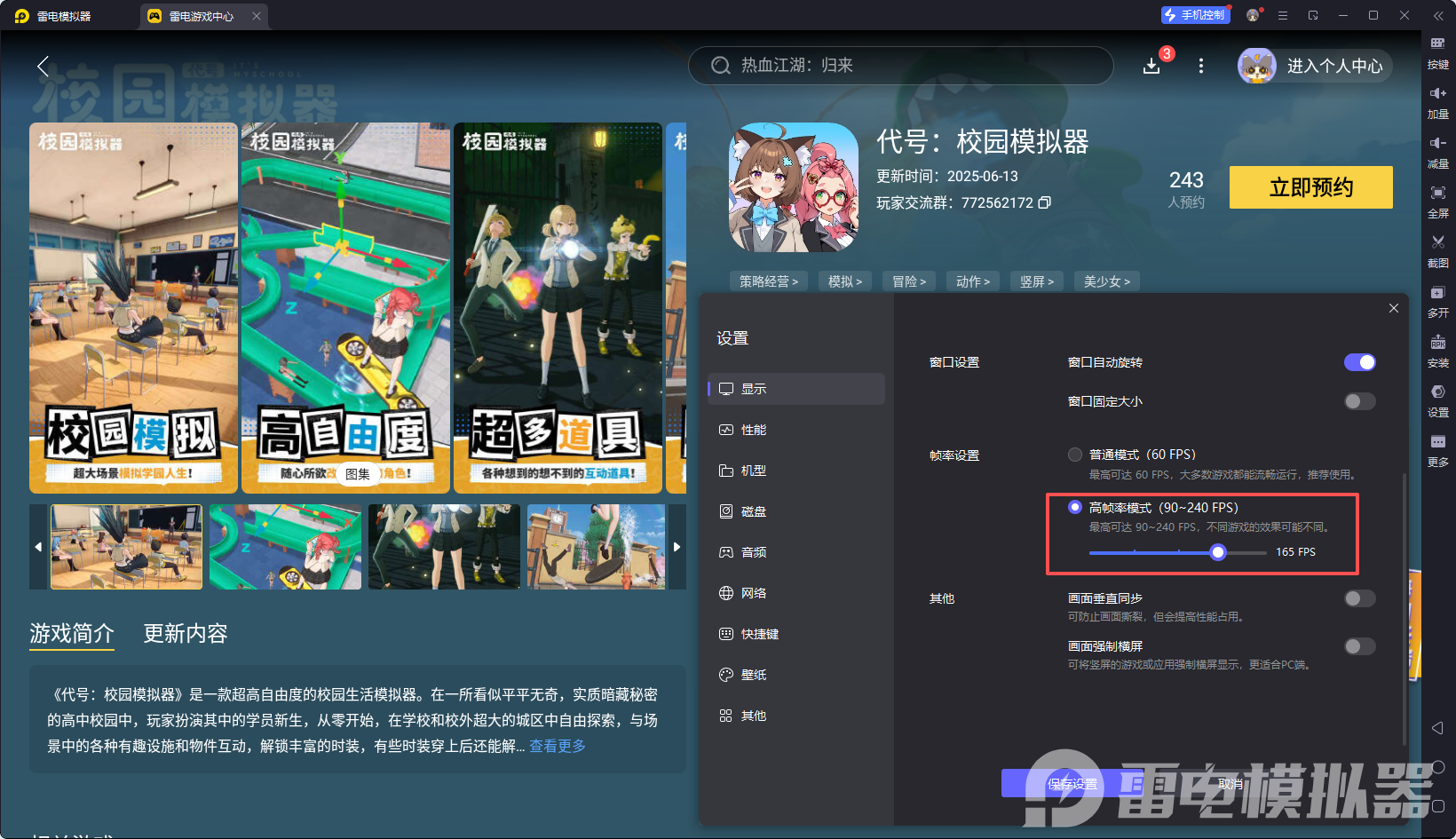
Task: Enable the 画面垂直同步 vertical sync toggle
Action: (x=1359, y=598)
